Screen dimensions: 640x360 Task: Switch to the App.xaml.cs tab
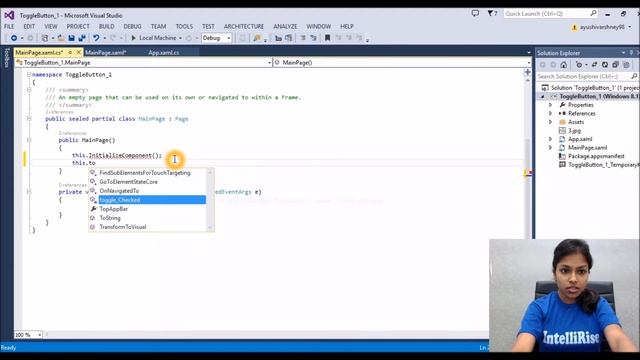pyautogui.click(x=164, y=53)
